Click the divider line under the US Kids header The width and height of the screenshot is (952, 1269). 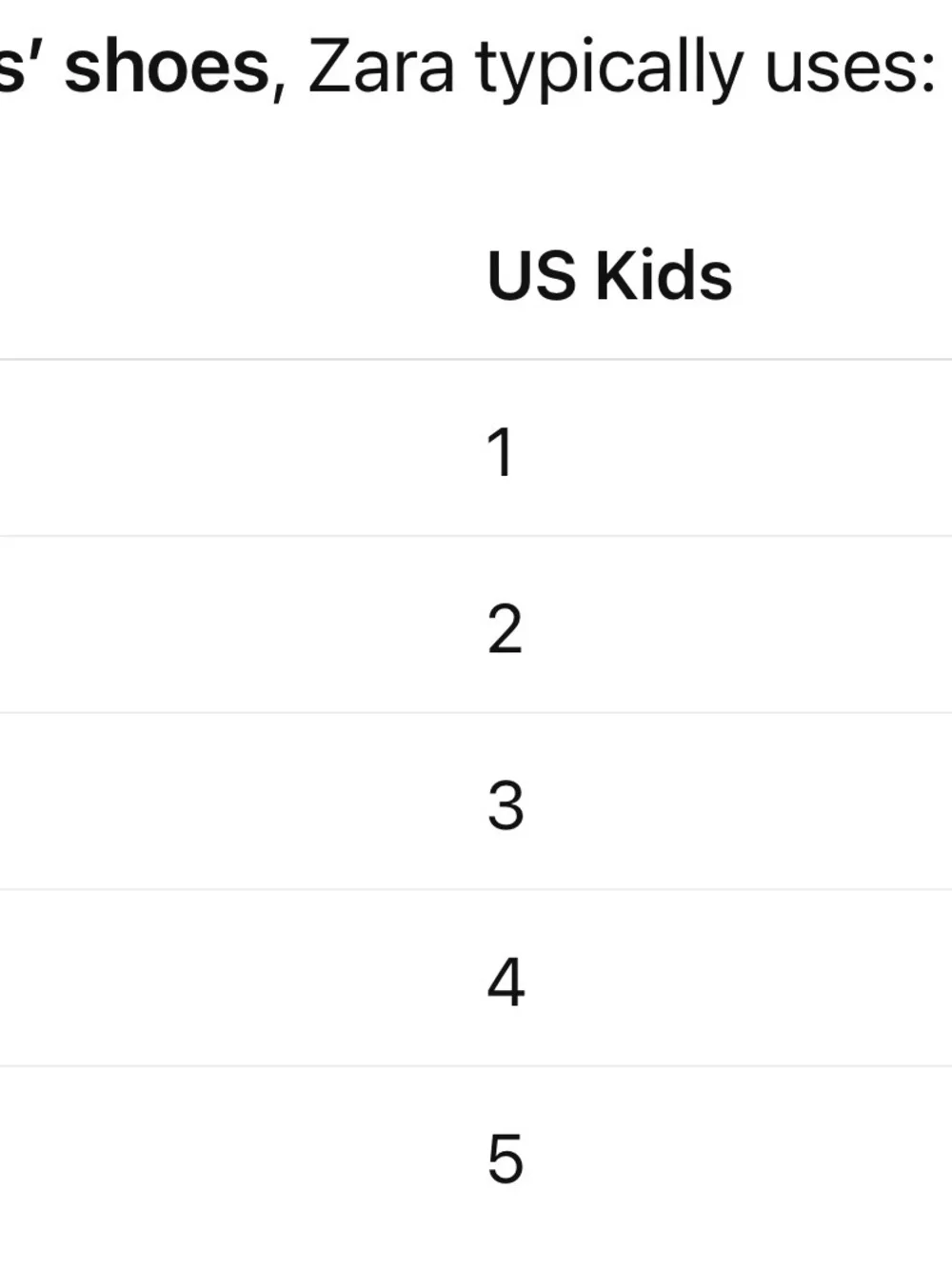coord(476,360)
